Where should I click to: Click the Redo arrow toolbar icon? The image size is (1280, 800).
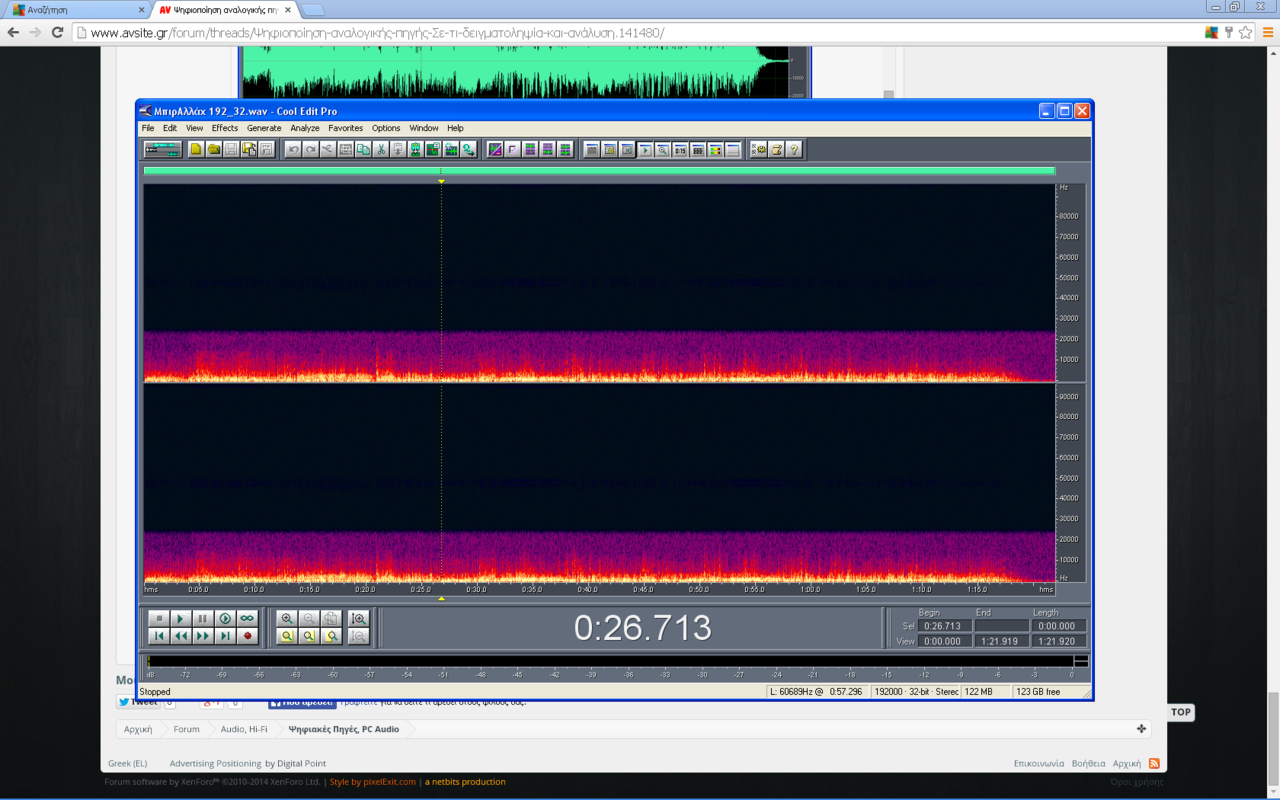click(x=311, y=149)
